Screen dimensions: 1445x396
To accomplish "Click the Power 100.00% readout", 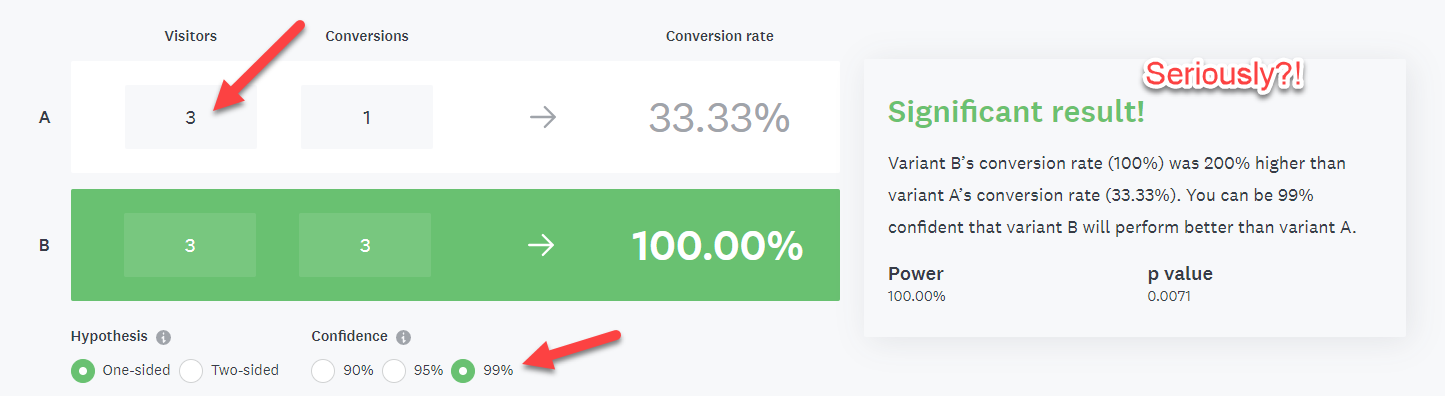I will click(917, 284).
